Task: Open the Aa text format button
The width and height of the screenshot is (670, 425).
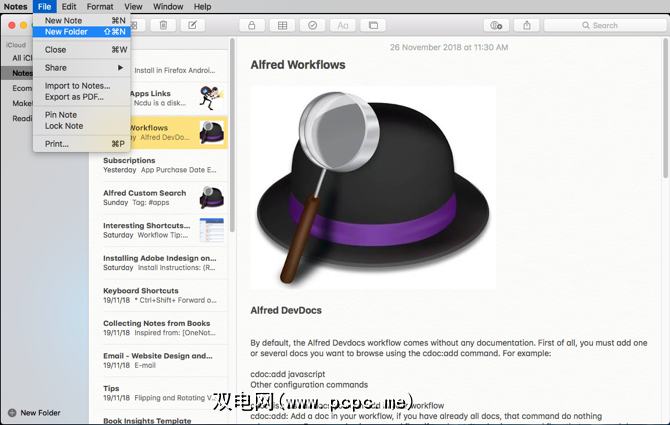Action: tap(343, 25)
